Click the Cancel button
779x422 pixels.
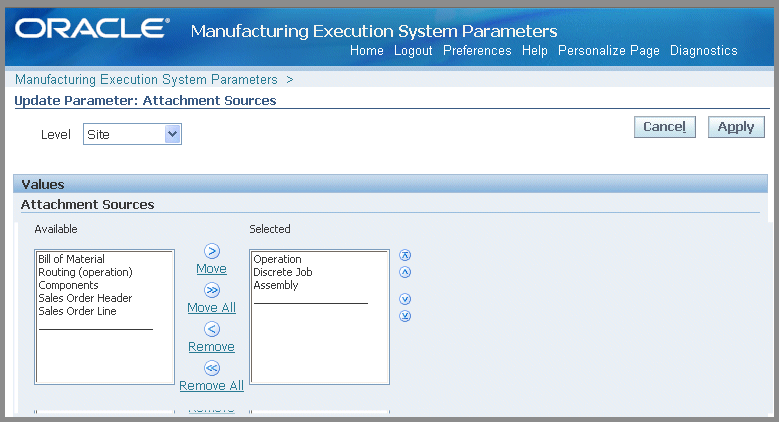point(665,127)
